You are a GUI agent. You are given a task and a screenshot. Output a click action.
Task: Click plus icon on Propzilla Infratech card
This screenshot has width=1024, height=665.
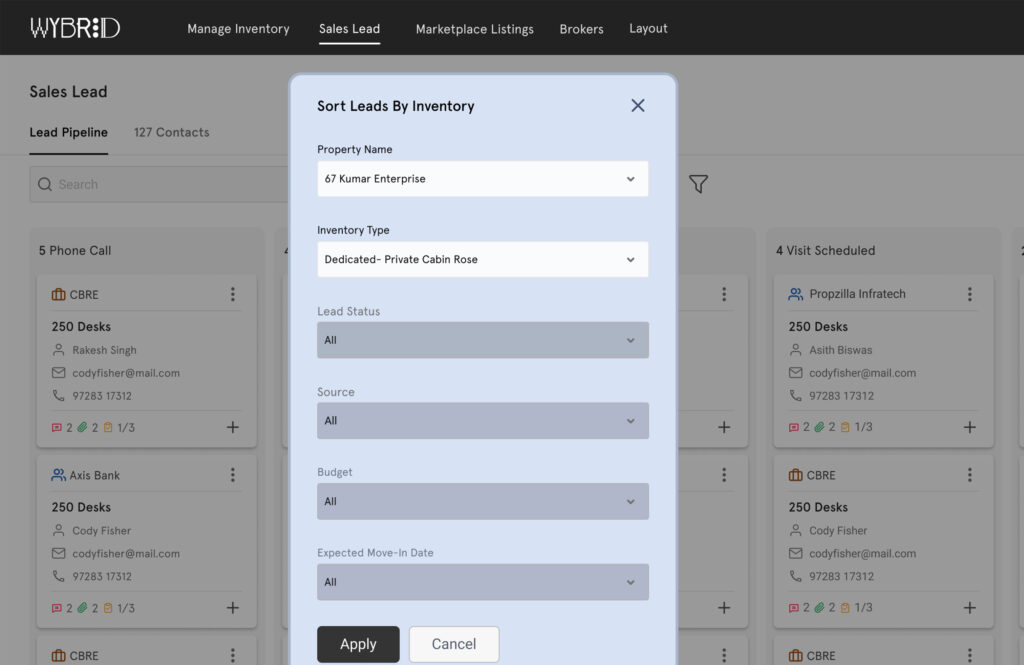pos(969,427)
